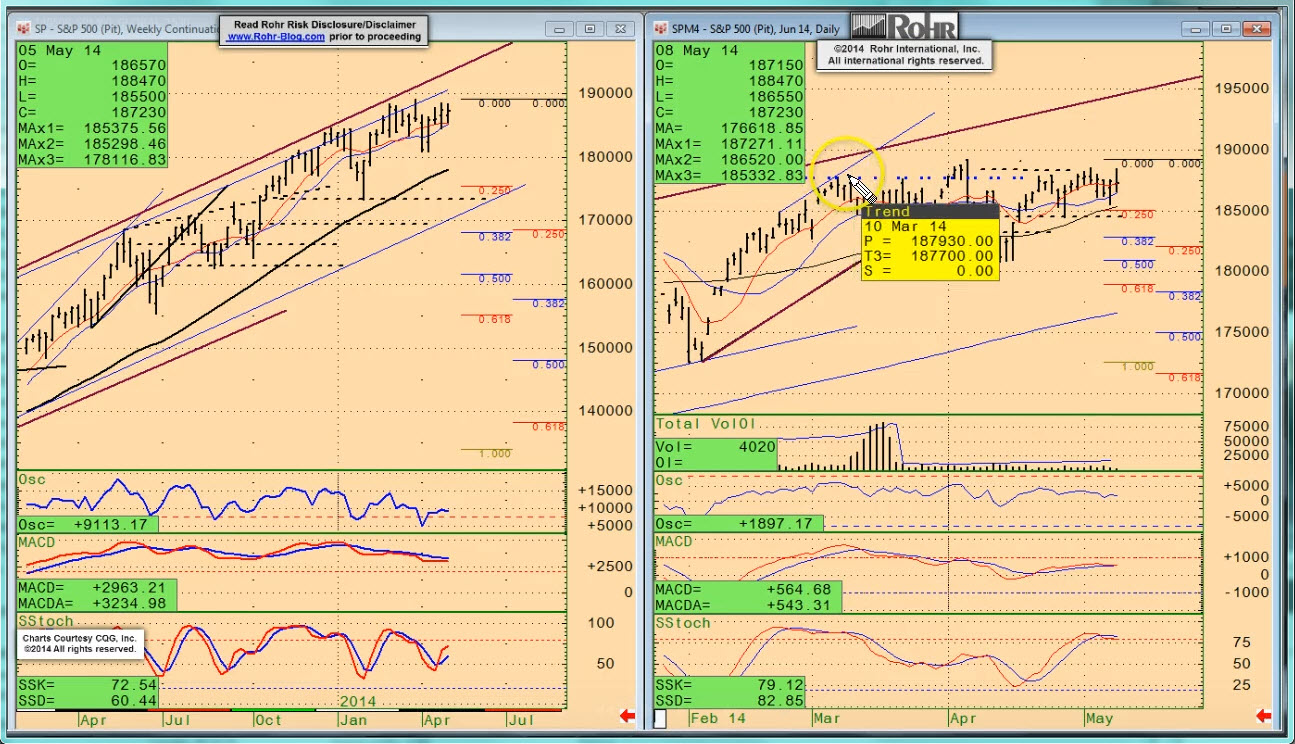The height and width of the screenshot is (744, 1295).
Task: Toggle white box at daily chart bottom-left
Action: (x=660, y=718)
